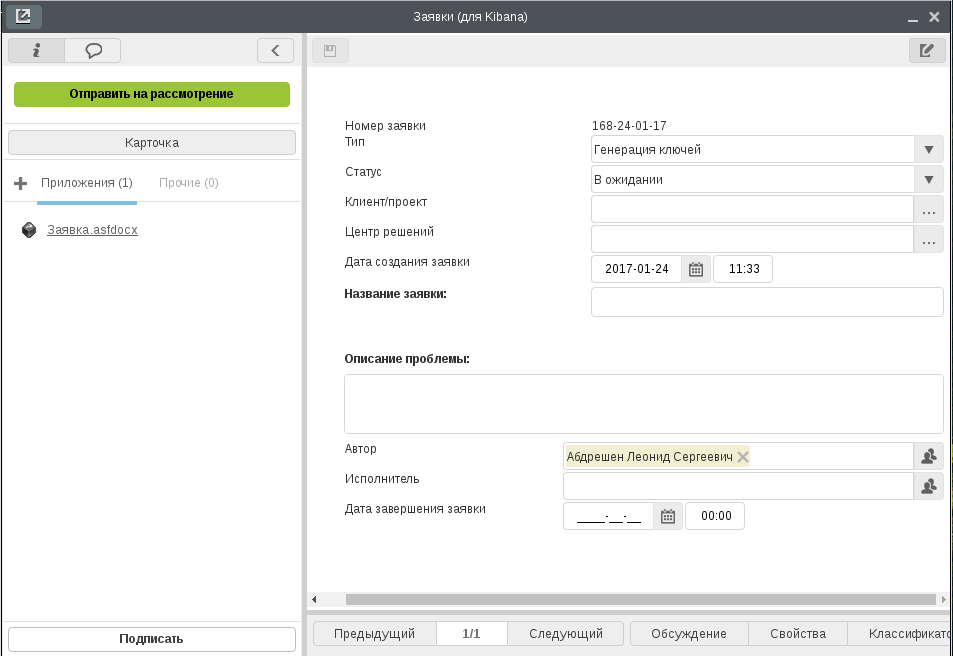
Task: Focus the Центр решений input field
Action: 752,239
